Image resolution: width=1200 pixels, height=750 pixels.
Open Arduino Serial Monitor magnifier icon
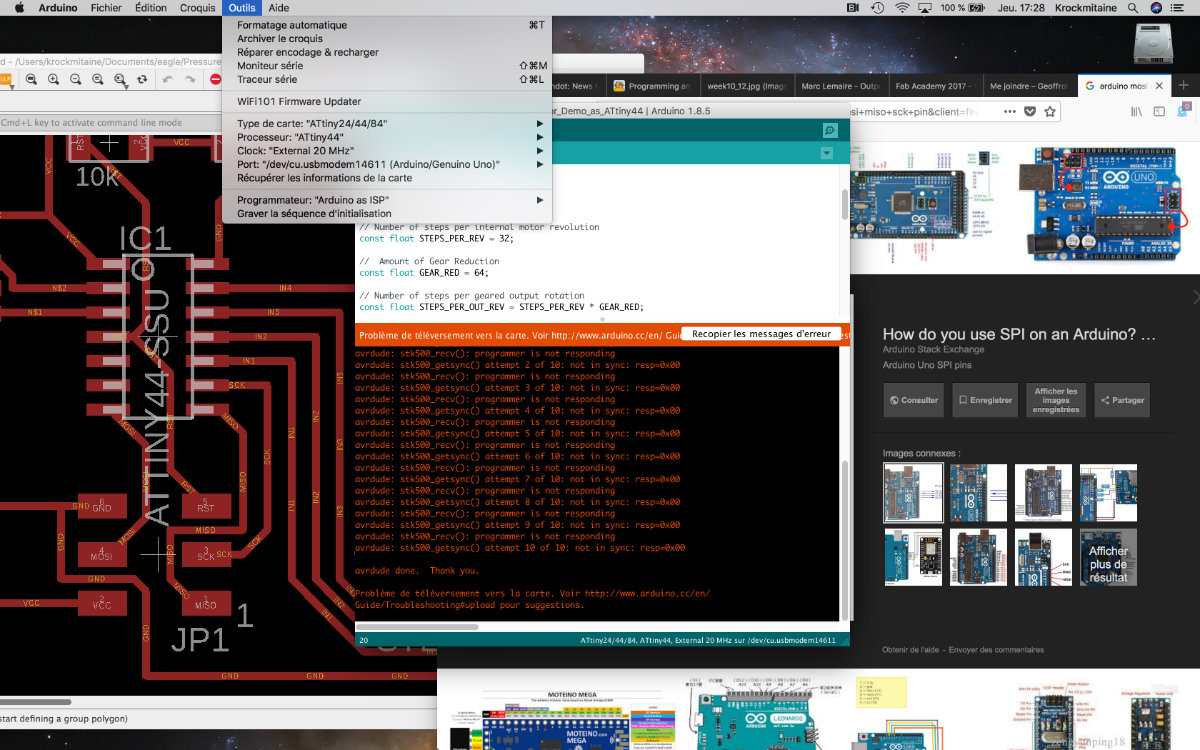pos(829,130)
